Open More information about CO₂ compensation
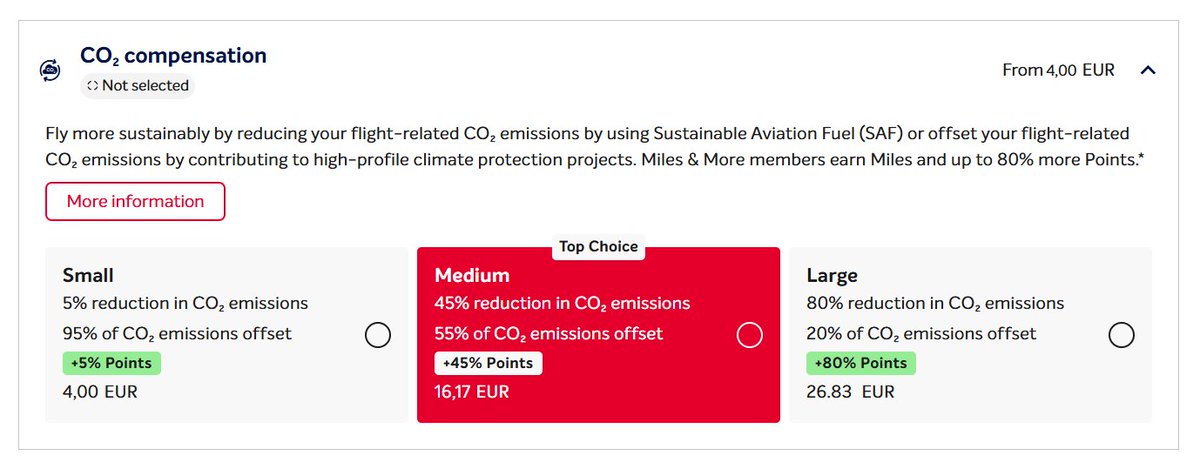 135,201
